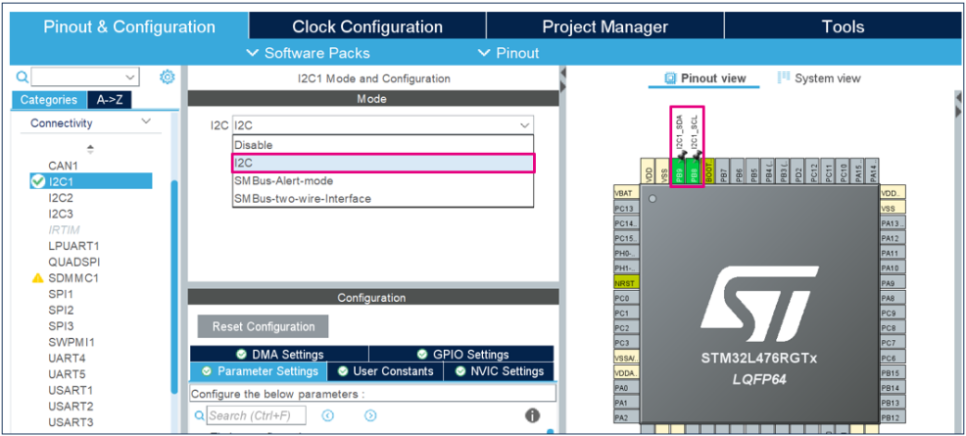Viewport: 966px width, 436px height.
Task: Select LPUART1 in the peripheral list
Action: [x=74, y=246]
